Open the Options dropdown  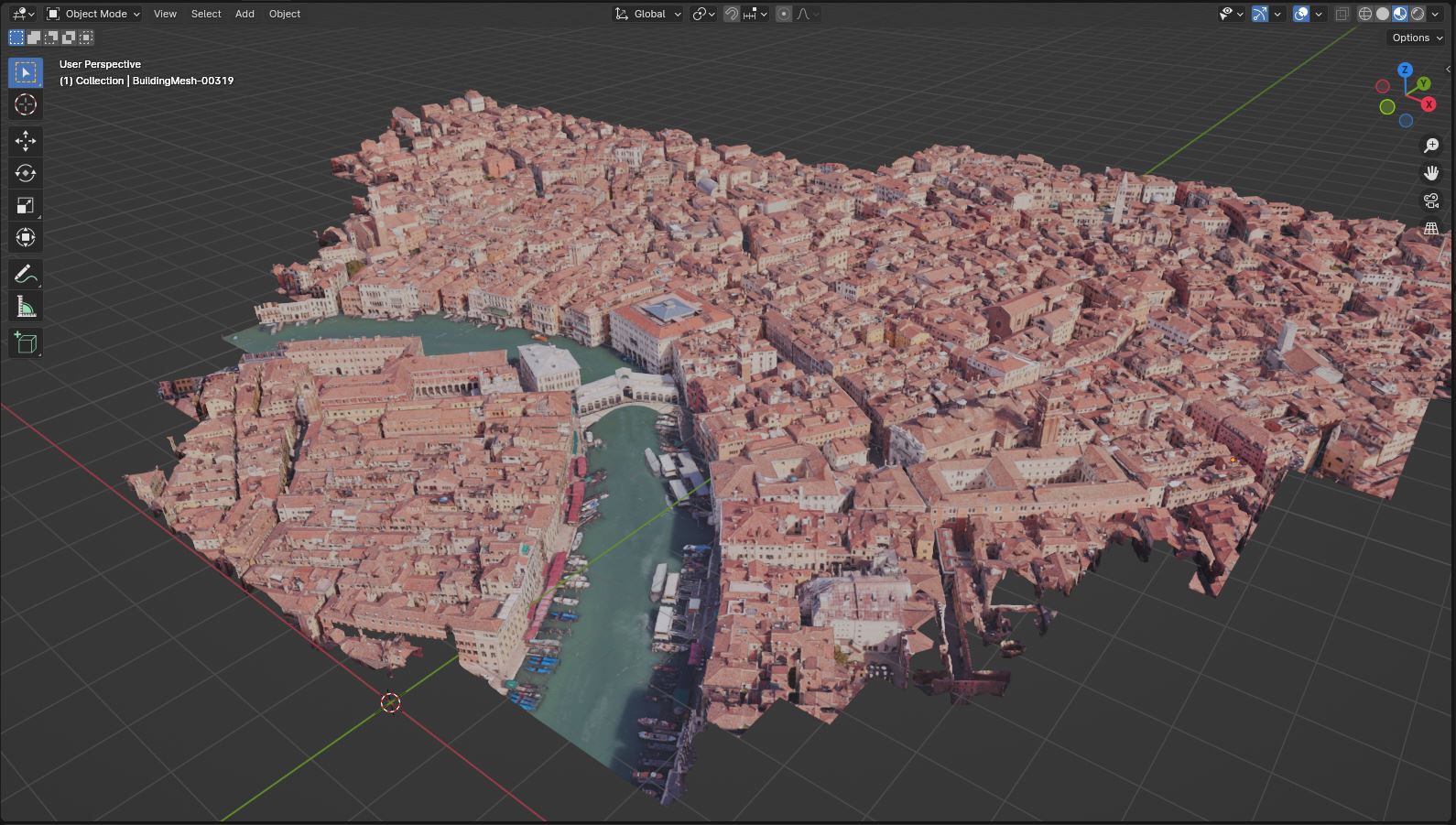[x=1416, y=38]
